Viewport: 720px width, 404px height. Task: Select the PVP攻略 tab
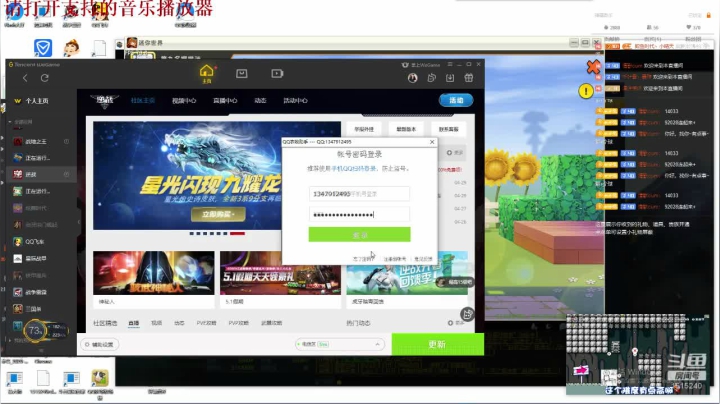238,323
